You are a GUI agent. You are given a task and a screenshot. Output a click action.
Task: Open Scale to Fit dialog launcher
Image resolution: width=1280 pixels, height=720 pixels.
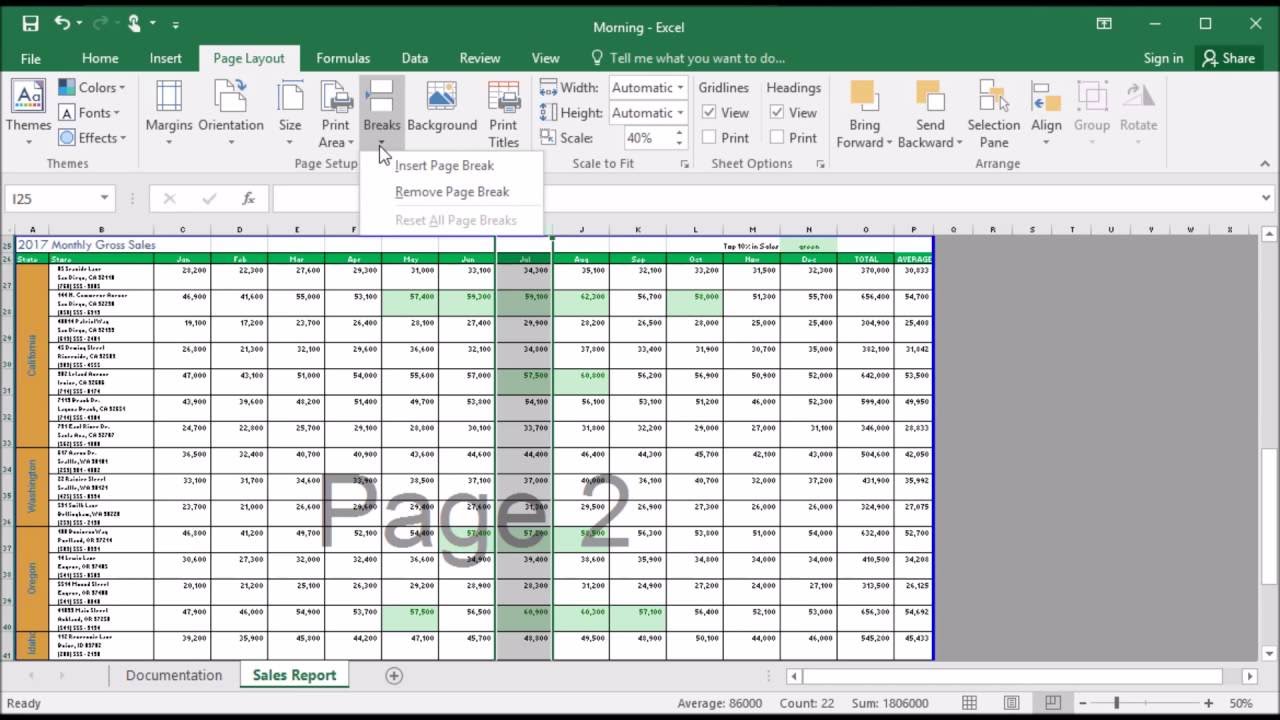685,164
